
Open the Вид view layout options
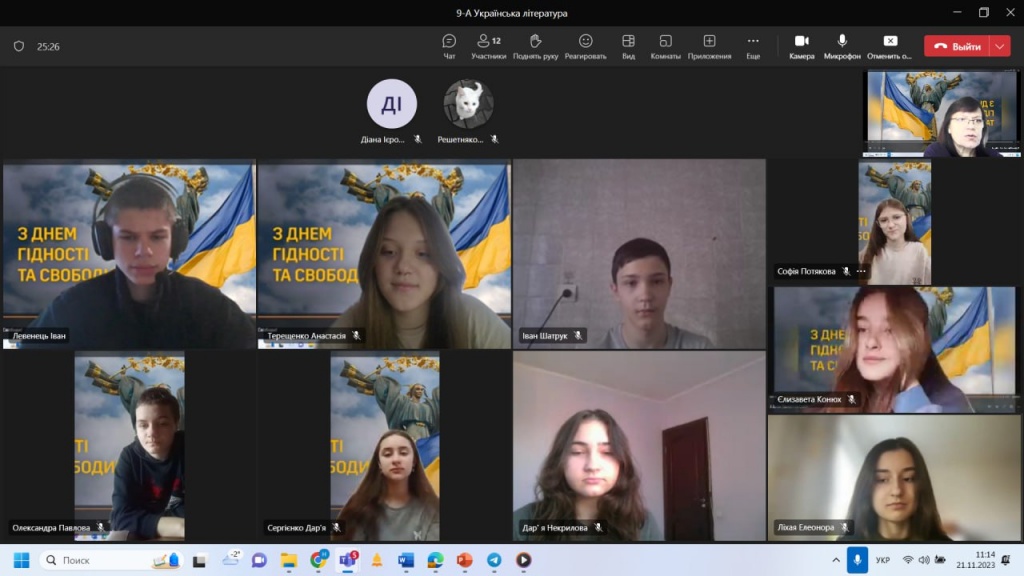coord(628,46)
